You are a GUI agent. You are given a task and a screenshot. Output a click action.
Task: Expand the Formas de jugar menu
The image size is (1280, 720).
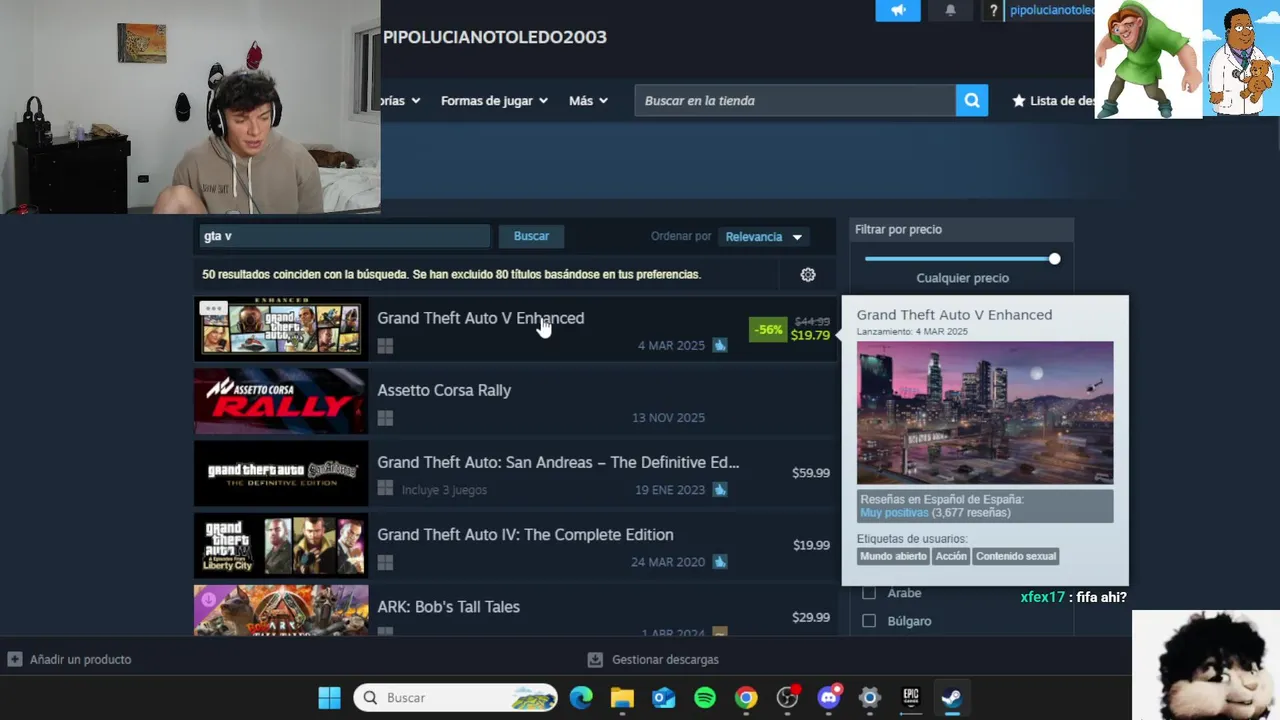[x=494, y=101]
